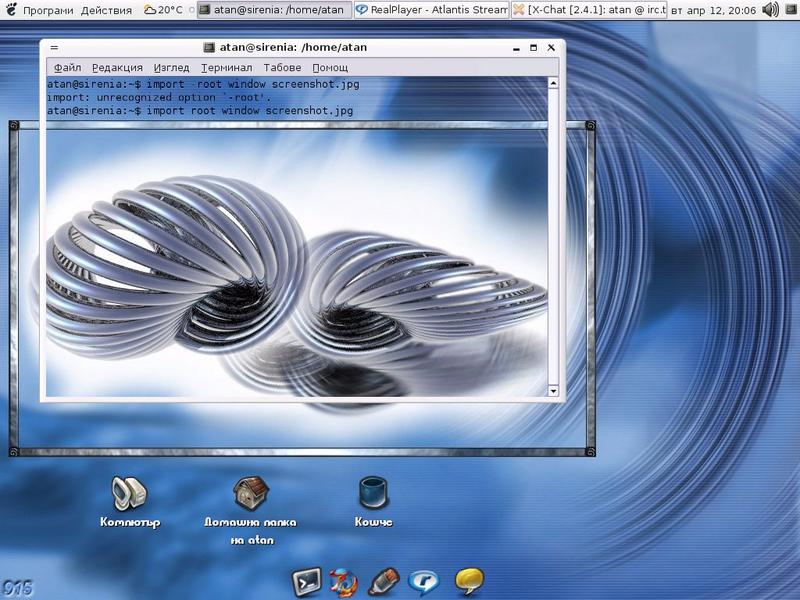This screenshot has height=600, width=800.
Task: Open the Действия panel menu
Action: (106, 10)
